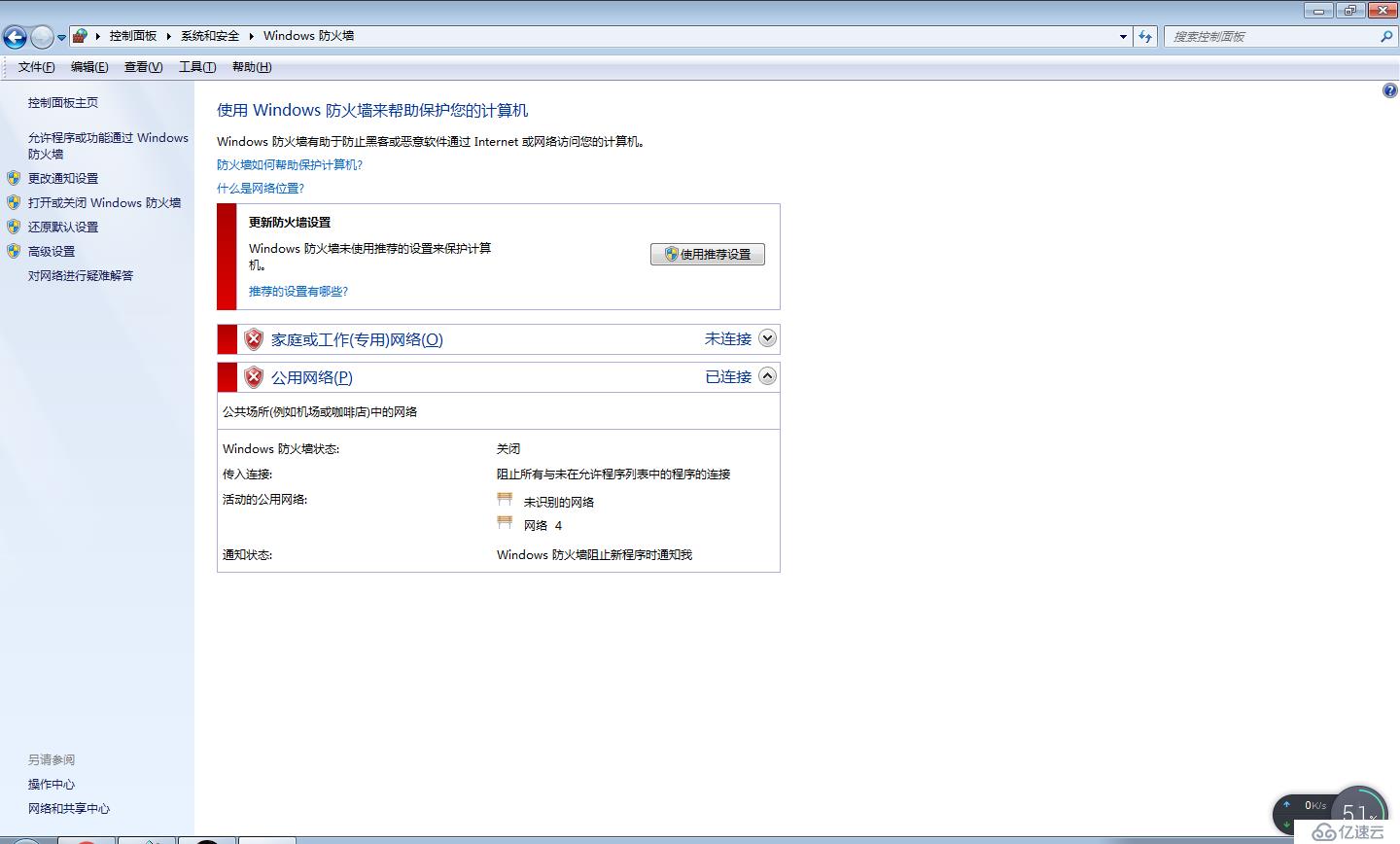Screen dimensions: 1400x844
Task: Open 更改通知设置 link
Action: pyautogui.click(x=63, y=179)
